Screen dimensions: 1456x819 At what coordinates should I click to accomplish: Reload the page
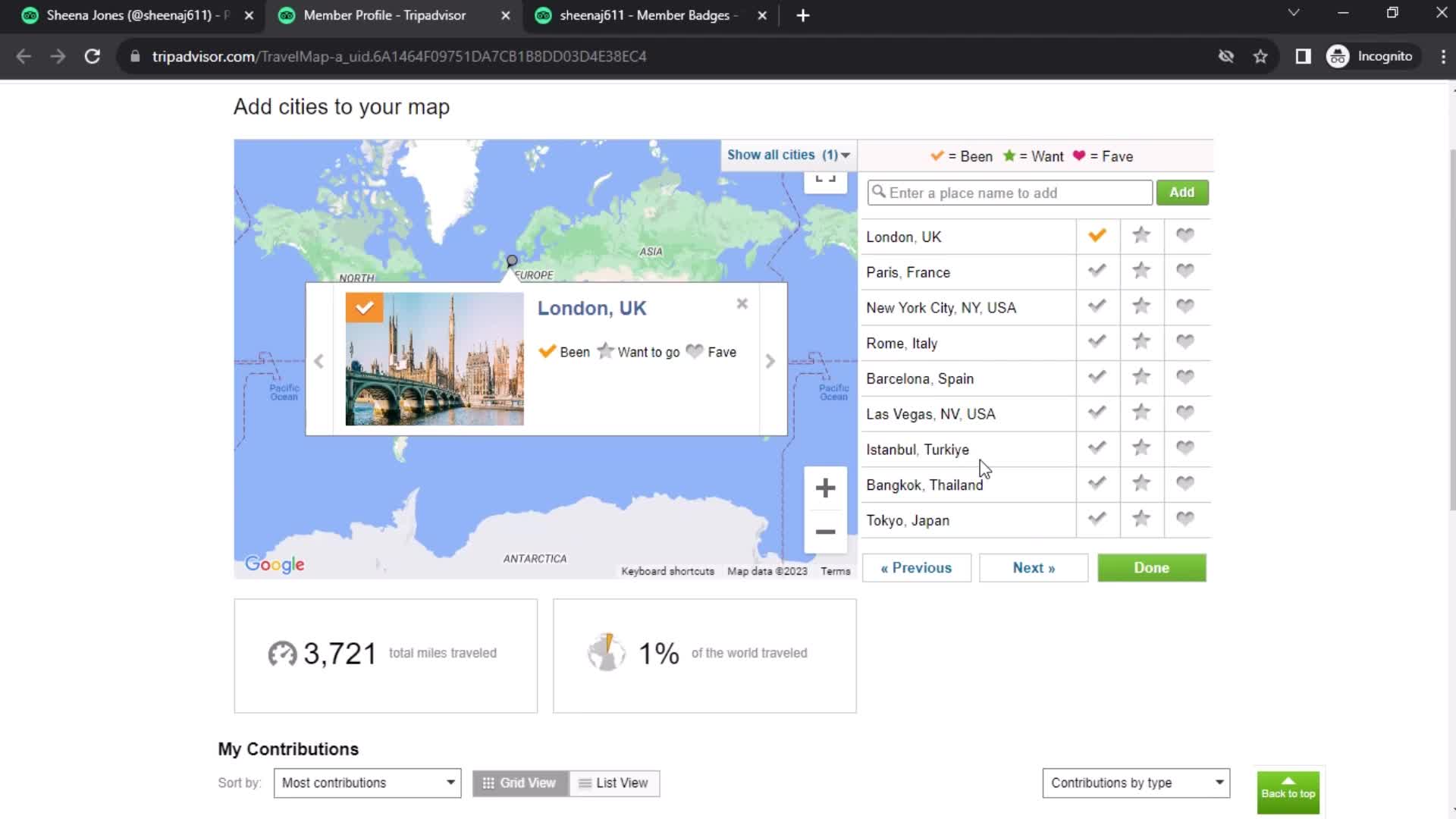[x=92, y=56]
